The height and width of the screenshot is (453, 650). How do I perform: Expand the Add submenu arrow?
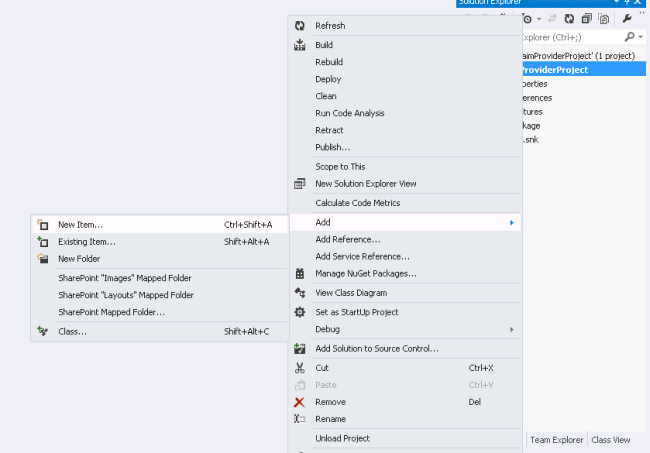(x=512, y=222)
